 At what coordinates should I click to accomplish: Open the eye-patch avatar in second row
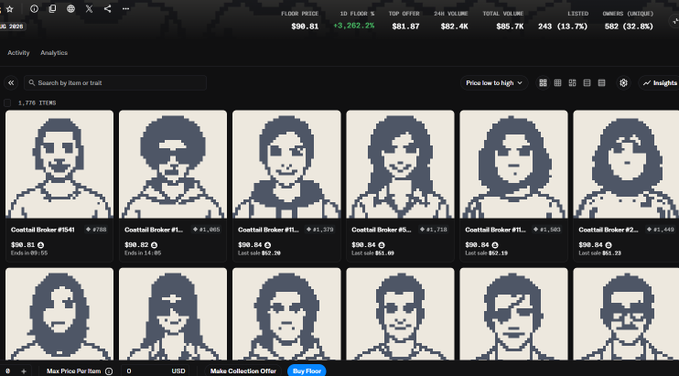pyautogui.click(x=514, y=314)
